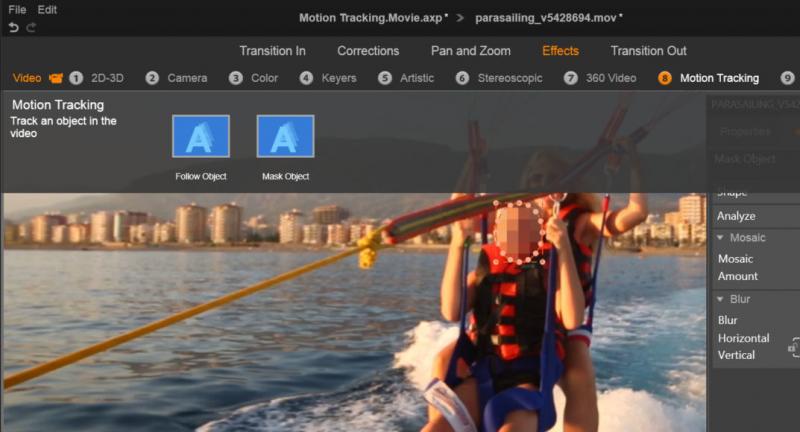Click the orange video camera icon
This screenshot has height=432, width=800.
[x=56, y=78]
